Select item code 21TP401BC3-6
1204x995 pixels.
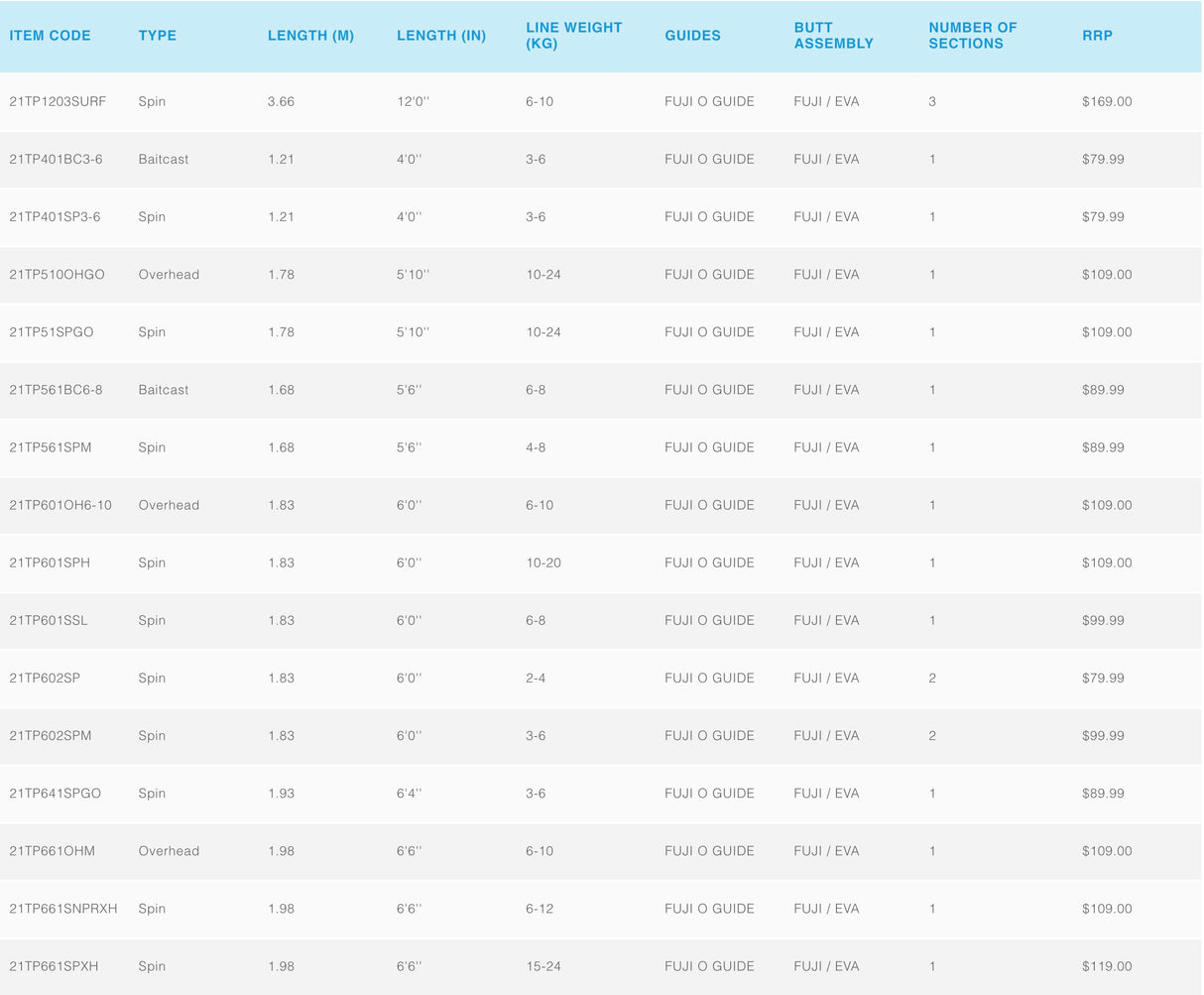tap(56, 159)
